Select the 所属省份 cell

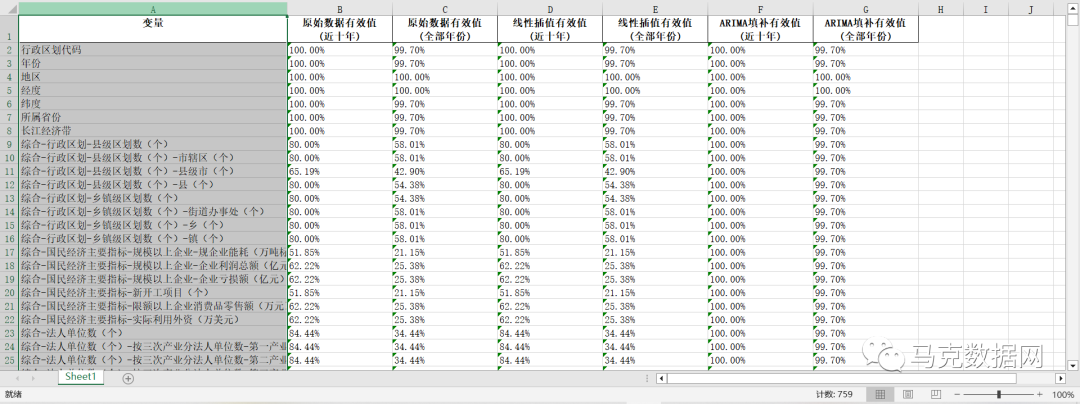(153, 118)
